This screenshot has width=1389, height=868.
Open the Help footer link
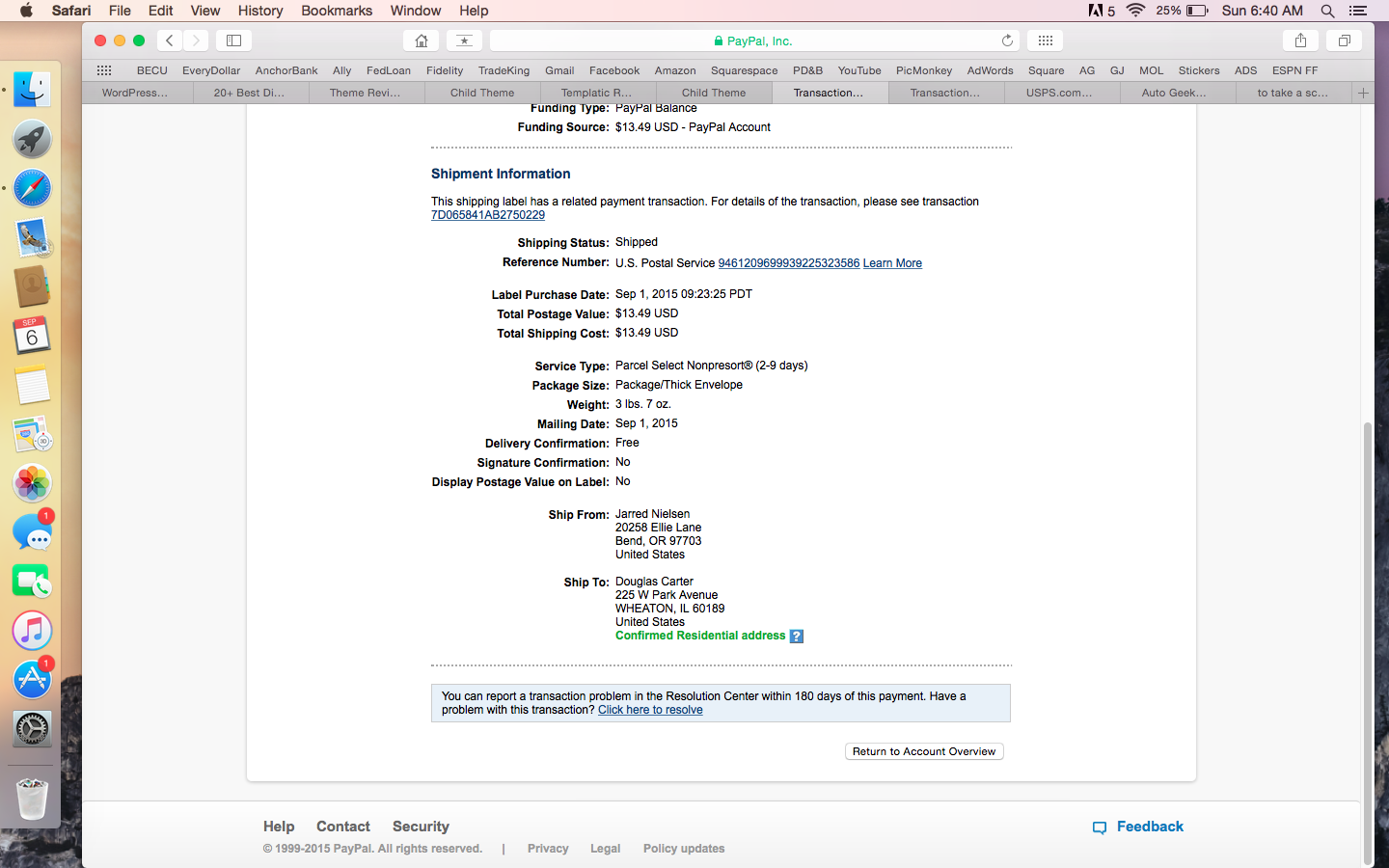279,827
